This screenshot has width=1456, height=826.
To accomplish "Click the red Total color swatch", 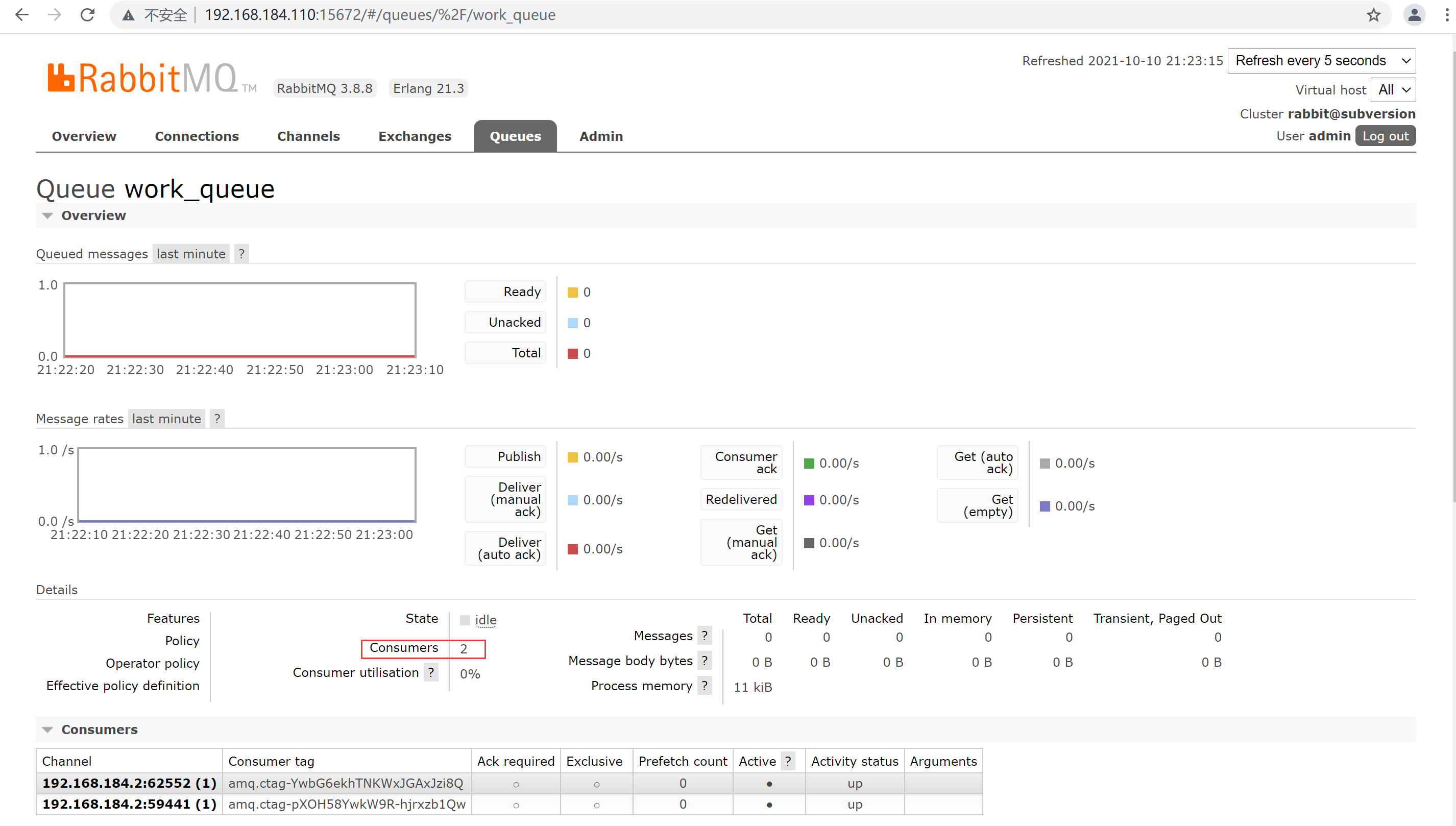I will [573, 353].
